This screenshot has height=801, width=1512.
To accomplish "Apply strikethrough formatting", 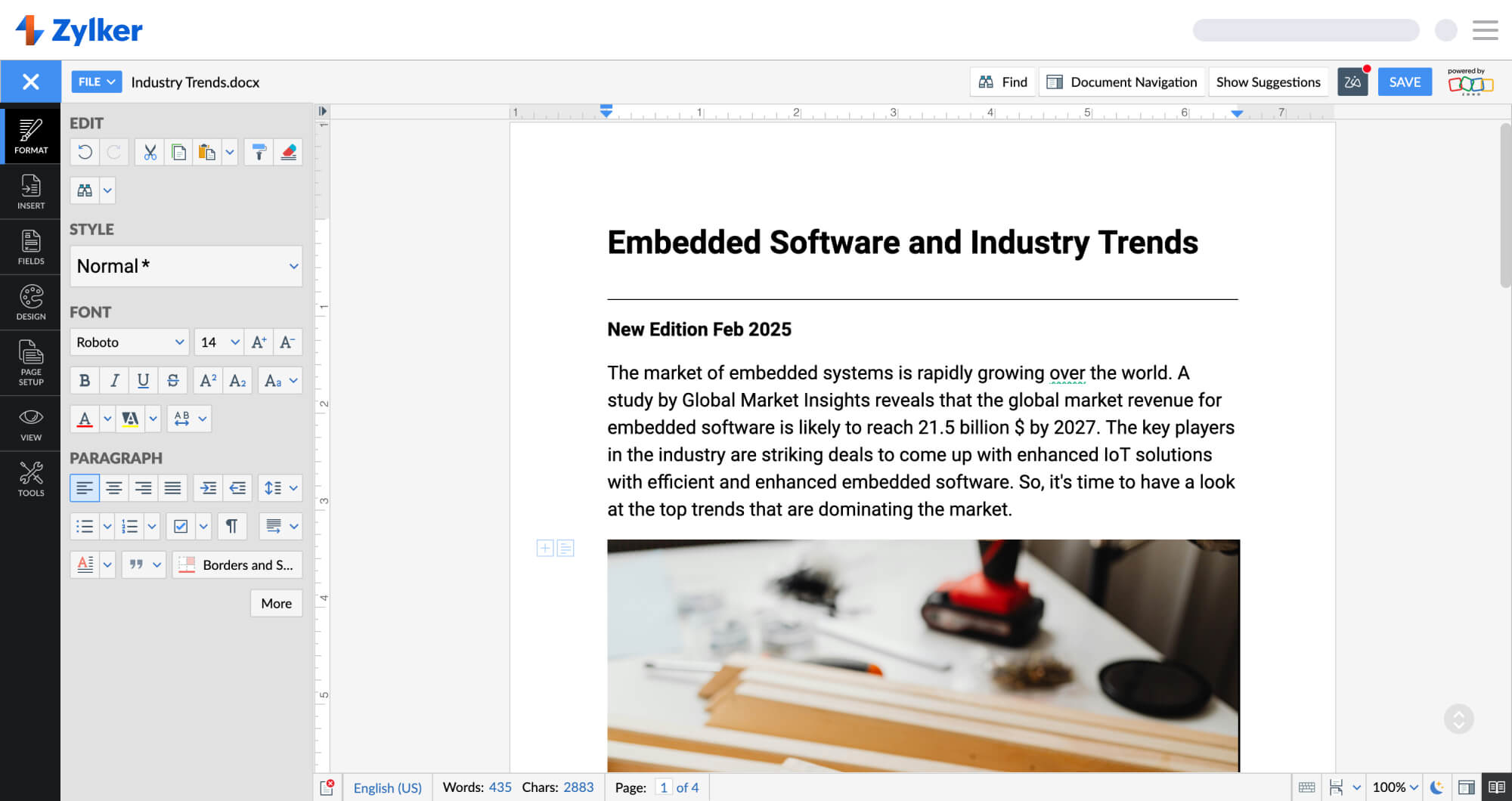I will click(173, 381).
